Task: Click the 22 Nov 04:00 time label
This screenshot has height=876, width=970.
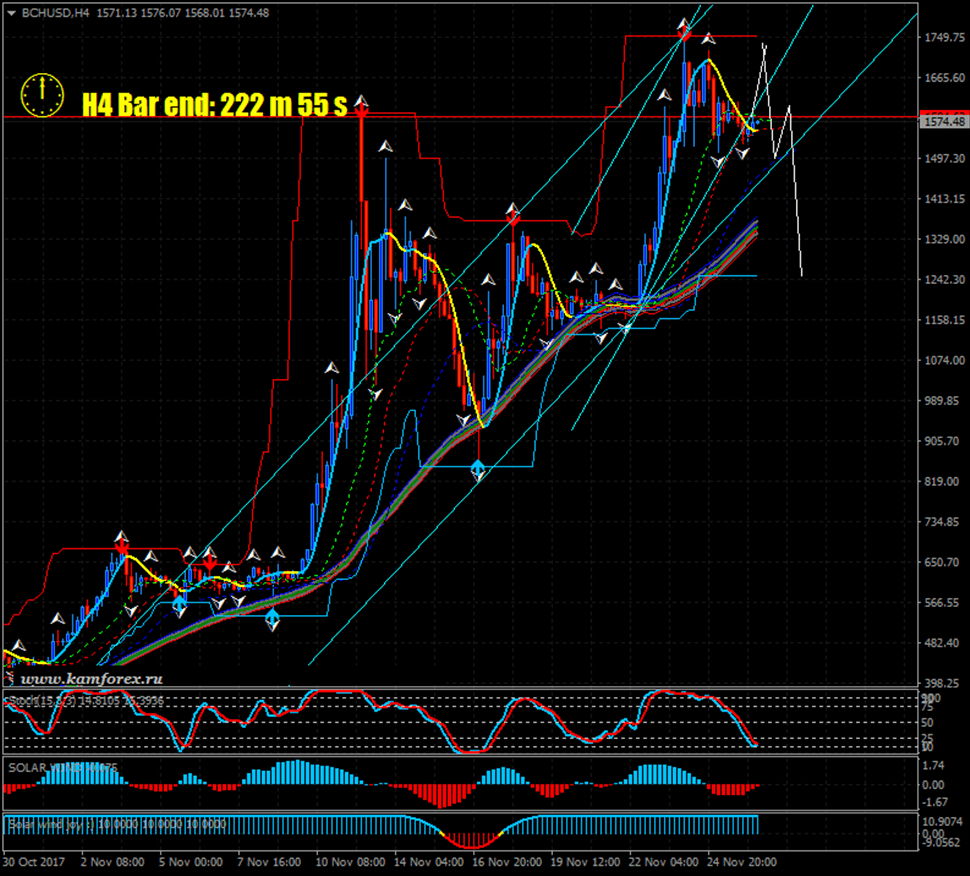Action: click(x=664, y=862)
